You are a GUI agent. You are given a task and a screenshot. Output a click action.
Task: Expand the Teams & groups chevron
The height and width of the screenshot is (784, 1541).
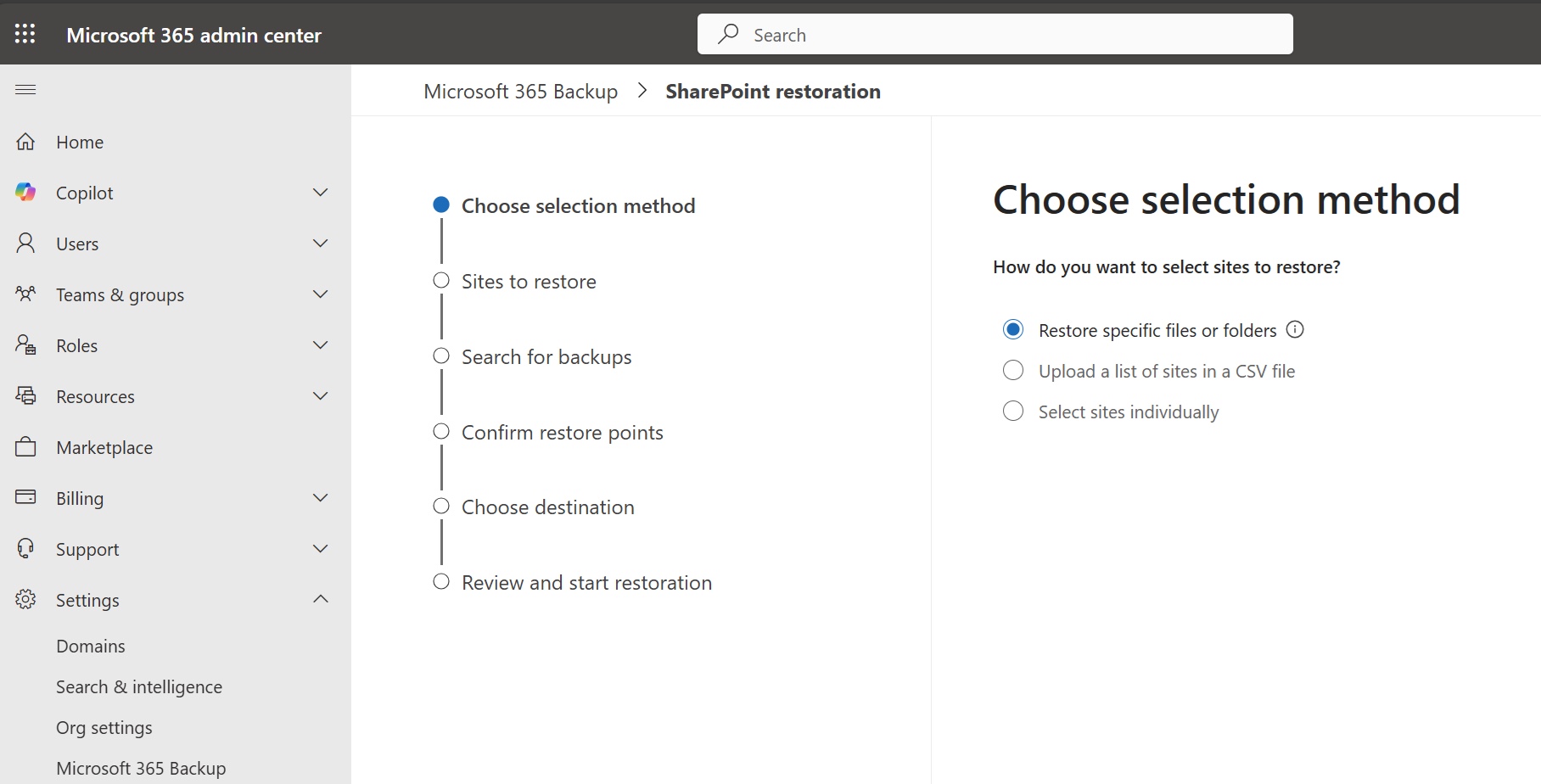(x=320, y=294)
